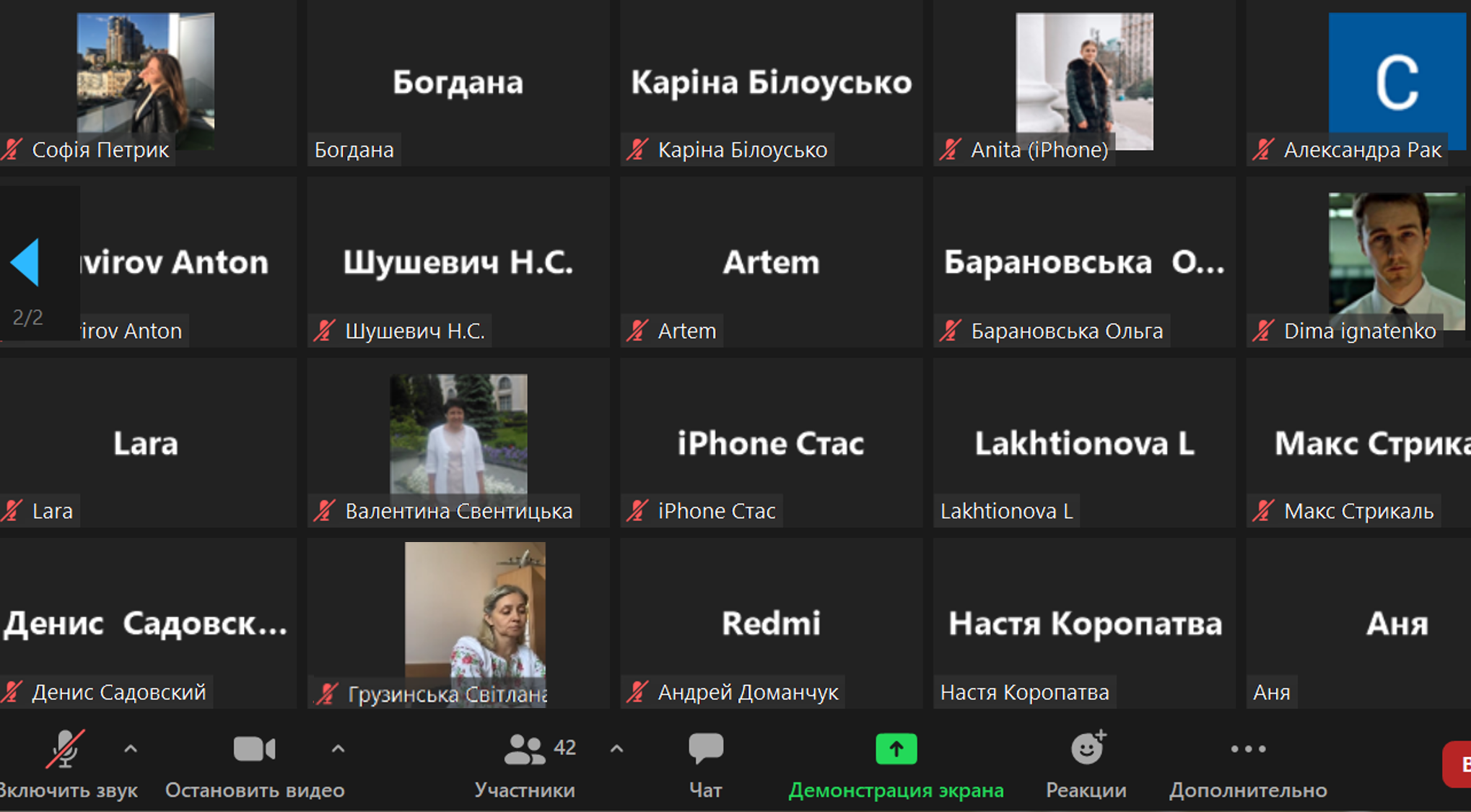Screen dimensions: 1471x812
Task: Open the Reactions smiley icon
Action: coord(1087,748)
